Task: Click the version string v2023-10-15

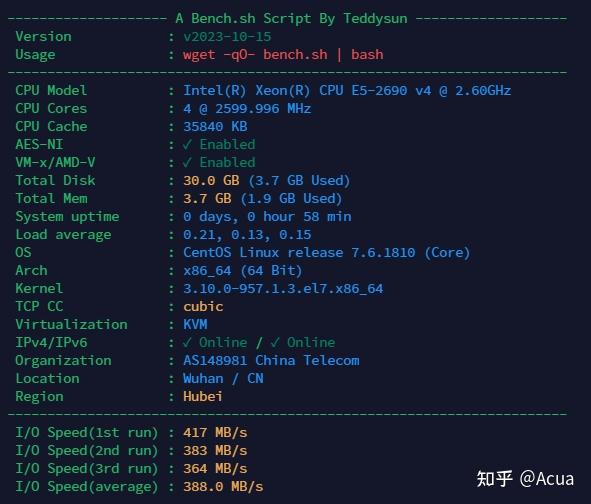Action: pyautogui.click(x=227, y=37)
